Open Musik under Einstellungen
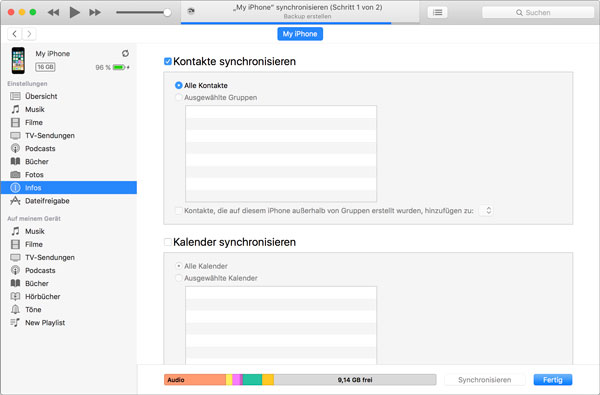Image resolution: width=600 pixels, height=395 pixels. pyautogui.click(x=68, y=109)
